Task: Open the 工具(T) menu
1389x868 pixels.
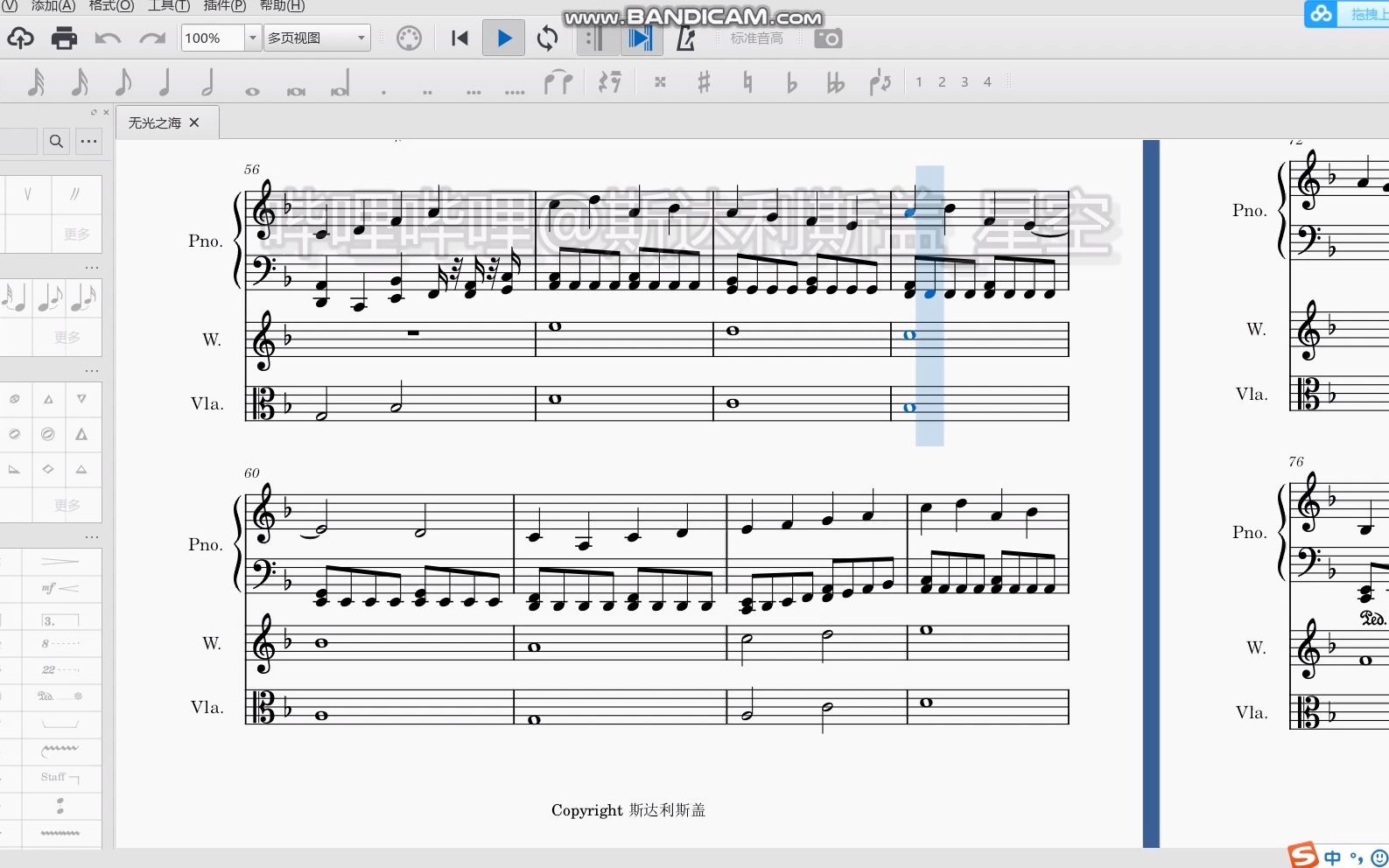Action: point(168,5)
